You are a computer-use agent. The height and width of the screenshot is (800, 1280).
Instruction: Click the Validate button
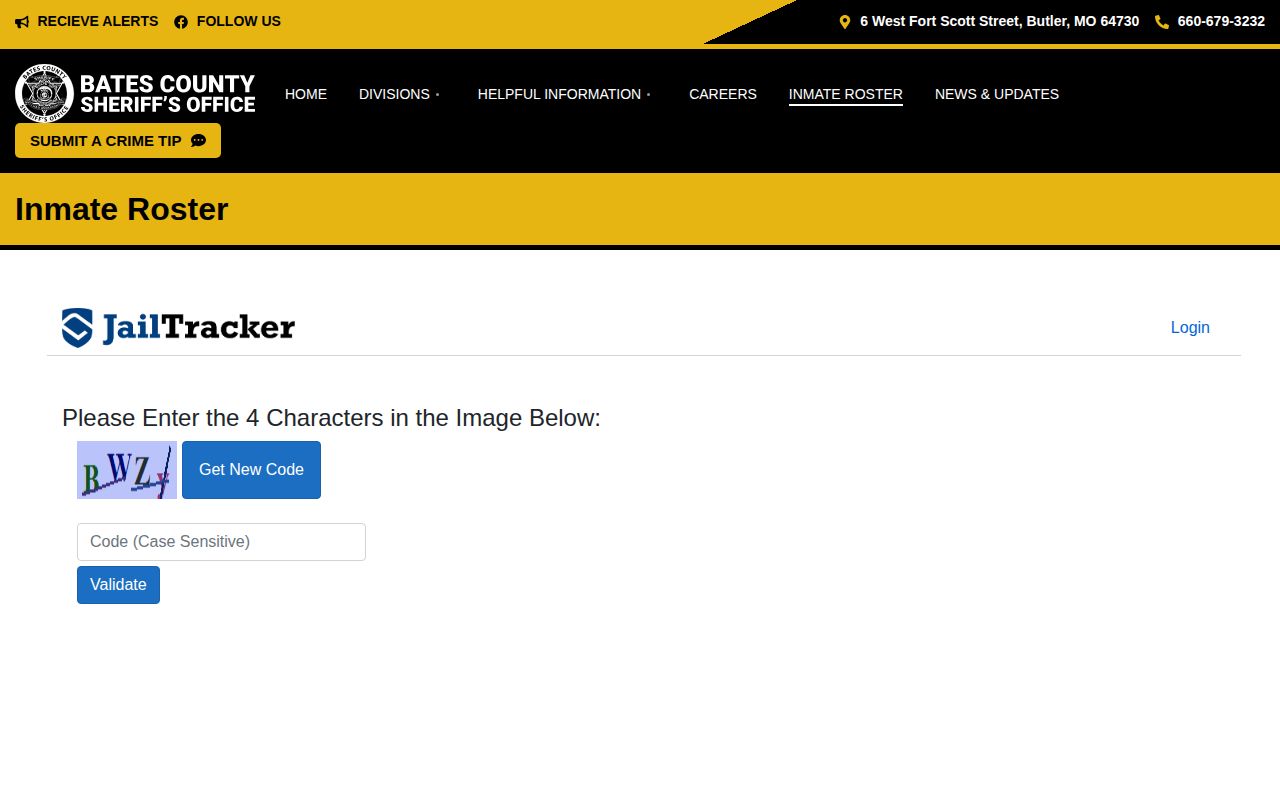118,585
